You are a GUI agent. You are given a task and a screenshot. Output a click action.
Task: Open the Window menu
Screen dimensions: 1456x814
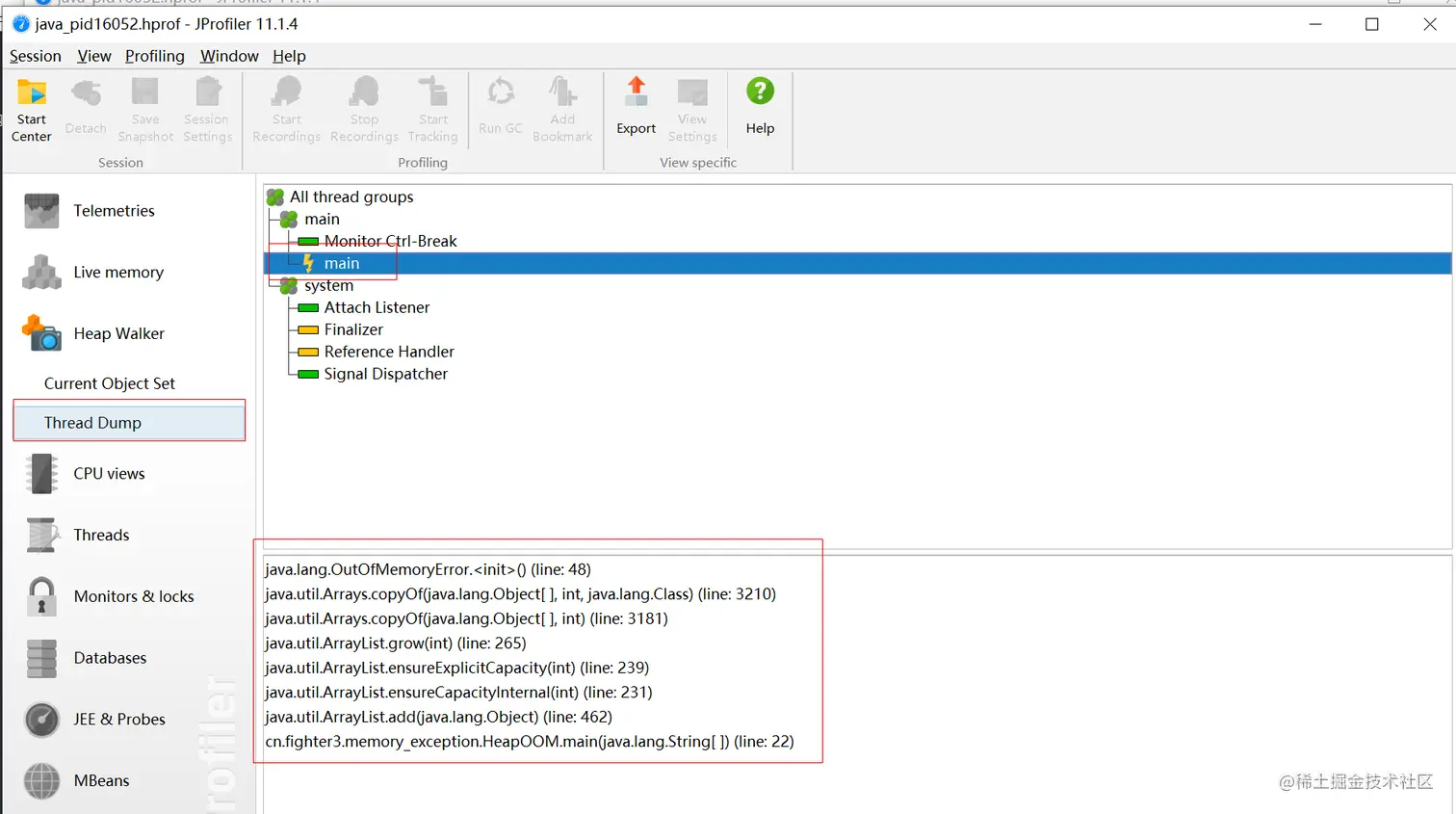(x=229, y=56)
